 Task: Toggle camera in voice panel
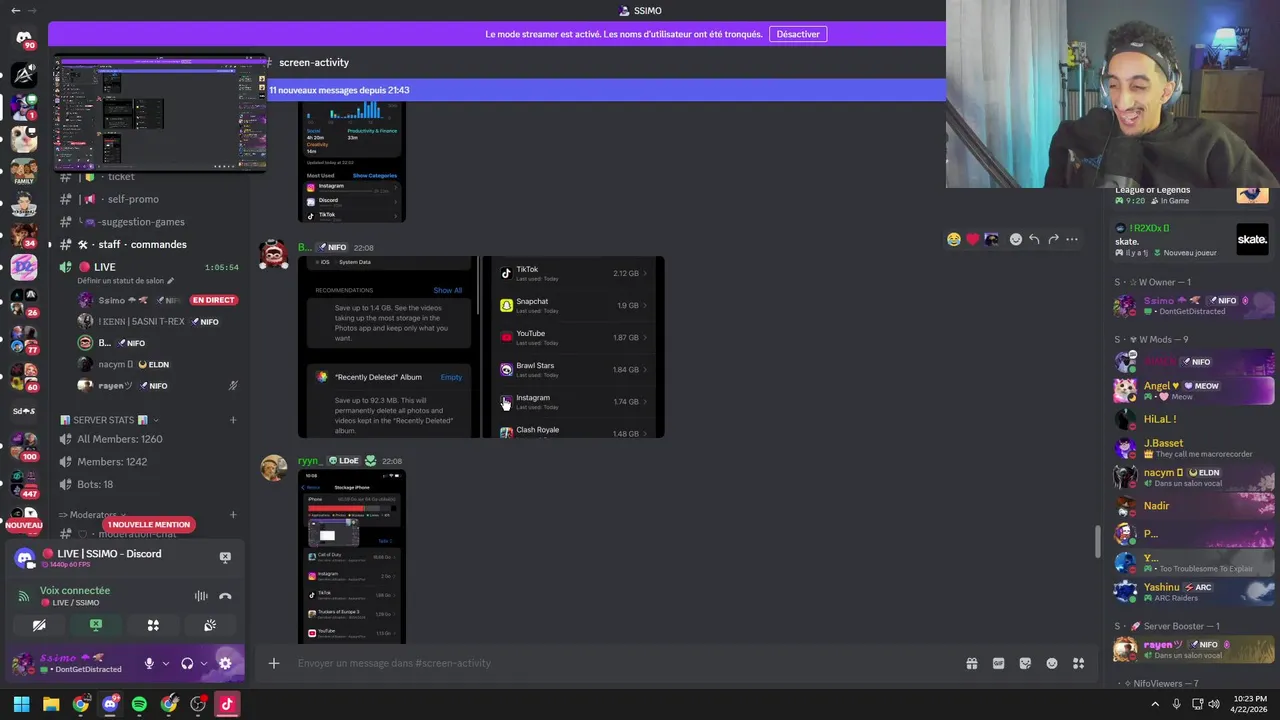pyautogui.click(x=39, y=625)
